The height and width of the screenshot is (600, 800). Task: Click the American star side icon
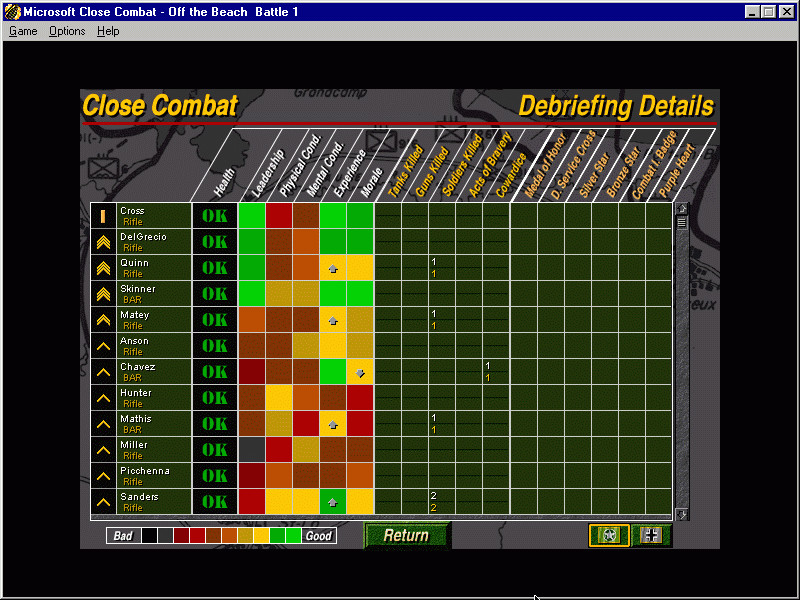(609, 535)
